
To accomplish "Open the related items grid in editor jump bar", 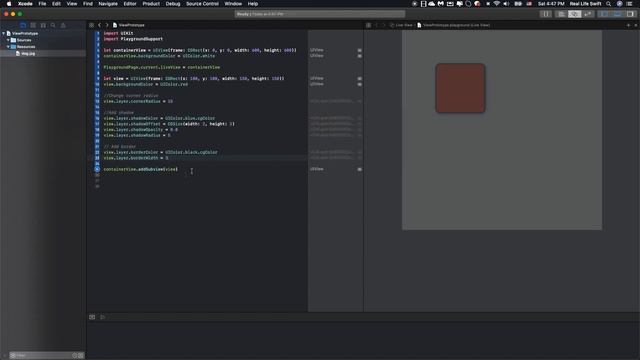I will coord(91,25).
